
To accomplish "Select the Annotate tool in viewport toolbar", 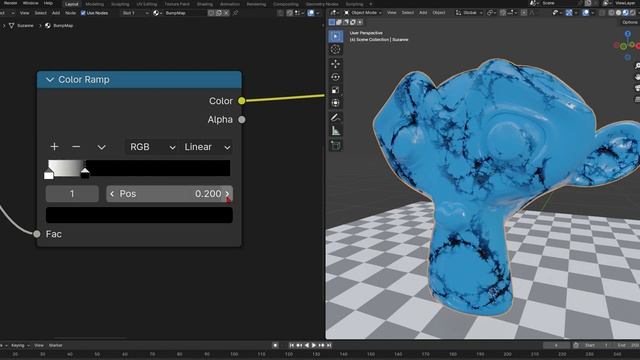I will click(336, 118).
